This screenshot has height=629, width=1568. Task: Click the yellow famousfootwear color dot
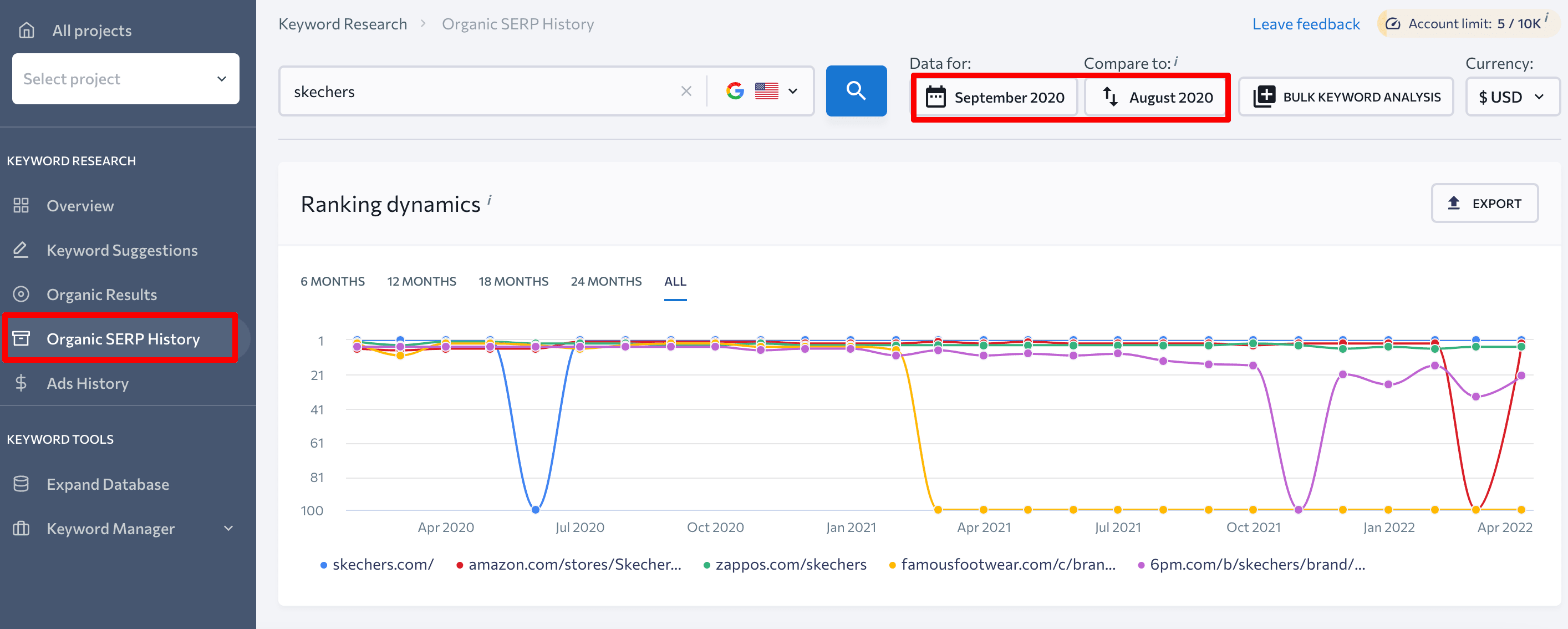(892, 566)
